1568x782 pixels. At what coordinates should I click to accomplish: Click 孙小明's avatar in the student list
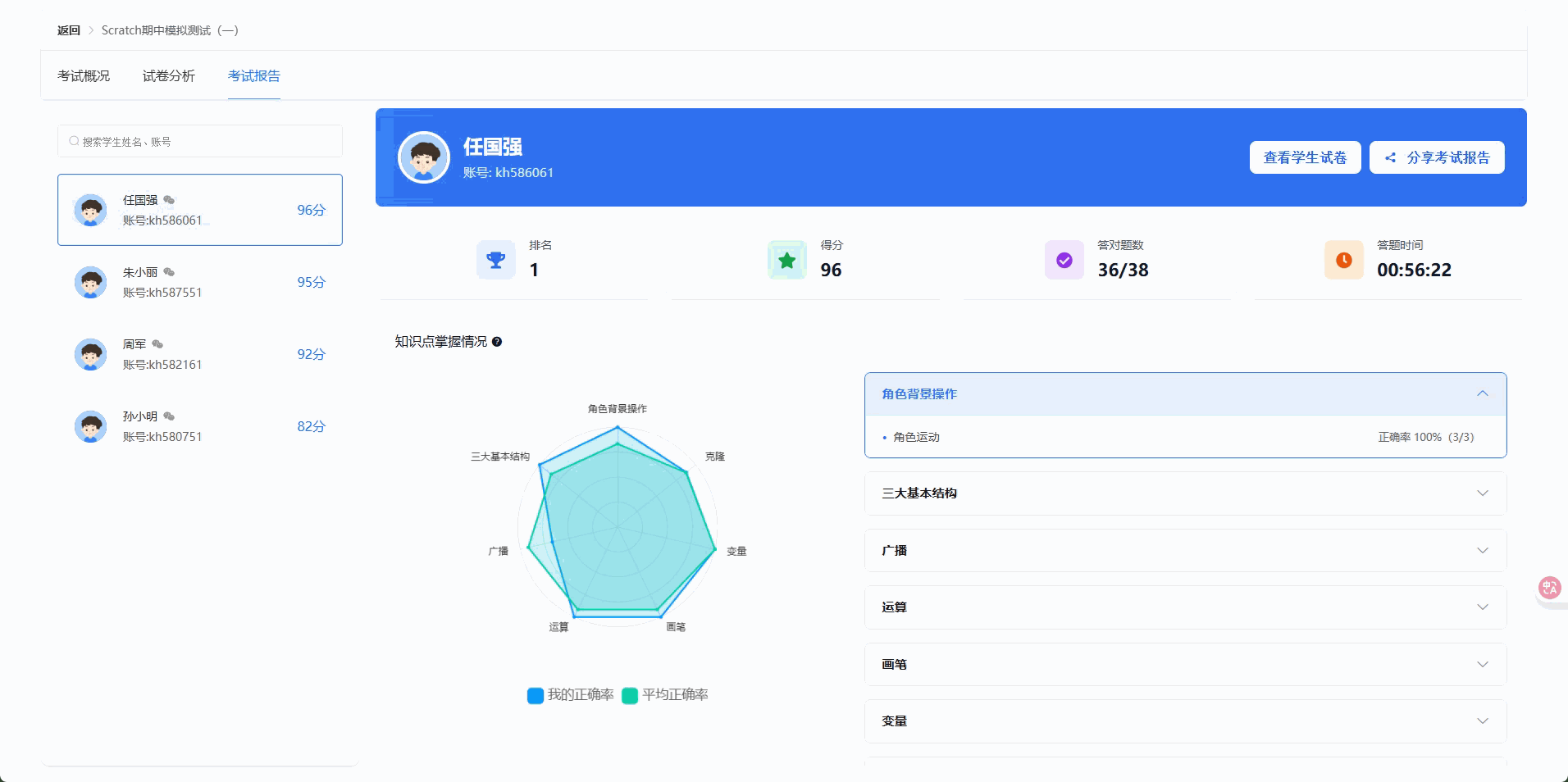(90, 426)
